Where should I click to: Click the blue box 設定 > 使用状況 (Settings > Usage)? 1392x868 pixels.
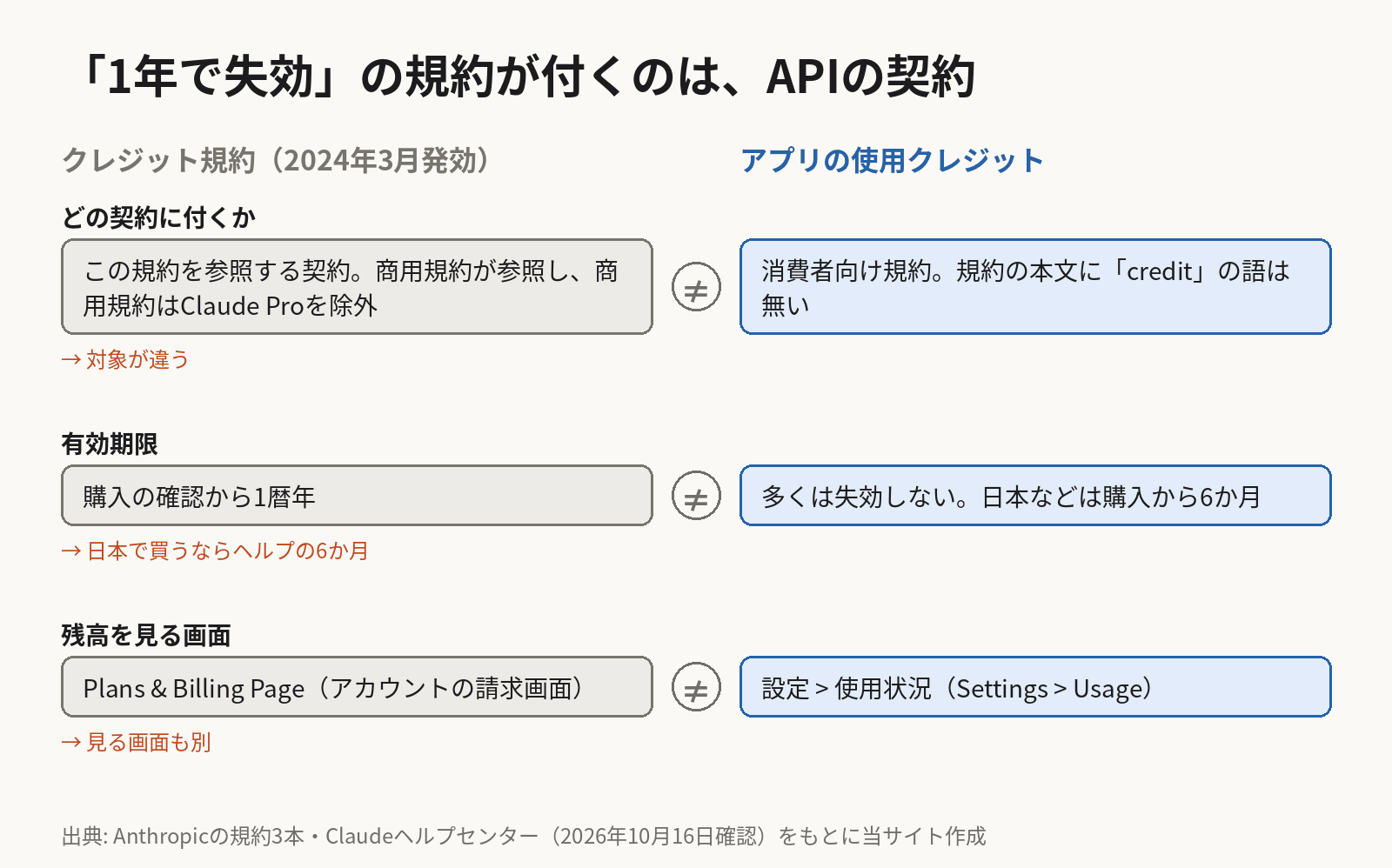click(1035, 687)
